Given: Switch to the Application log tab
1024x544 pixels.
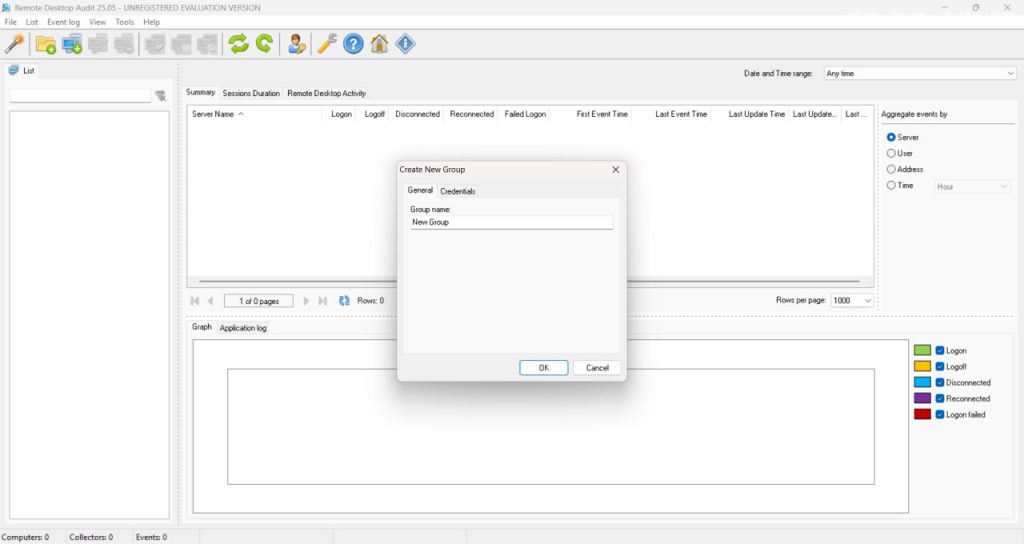Looking at the screenshot, I should (x=243, y=328).
